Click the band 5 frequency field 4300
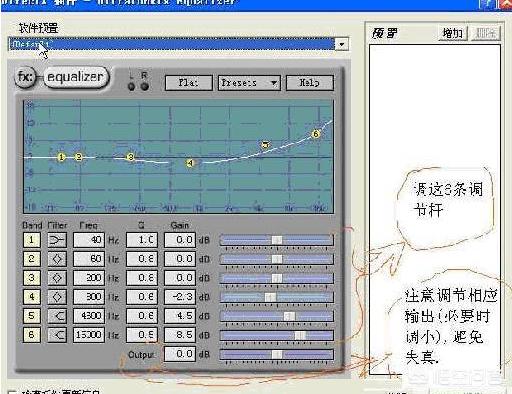 pyautogui.click(x=89, y=316)
